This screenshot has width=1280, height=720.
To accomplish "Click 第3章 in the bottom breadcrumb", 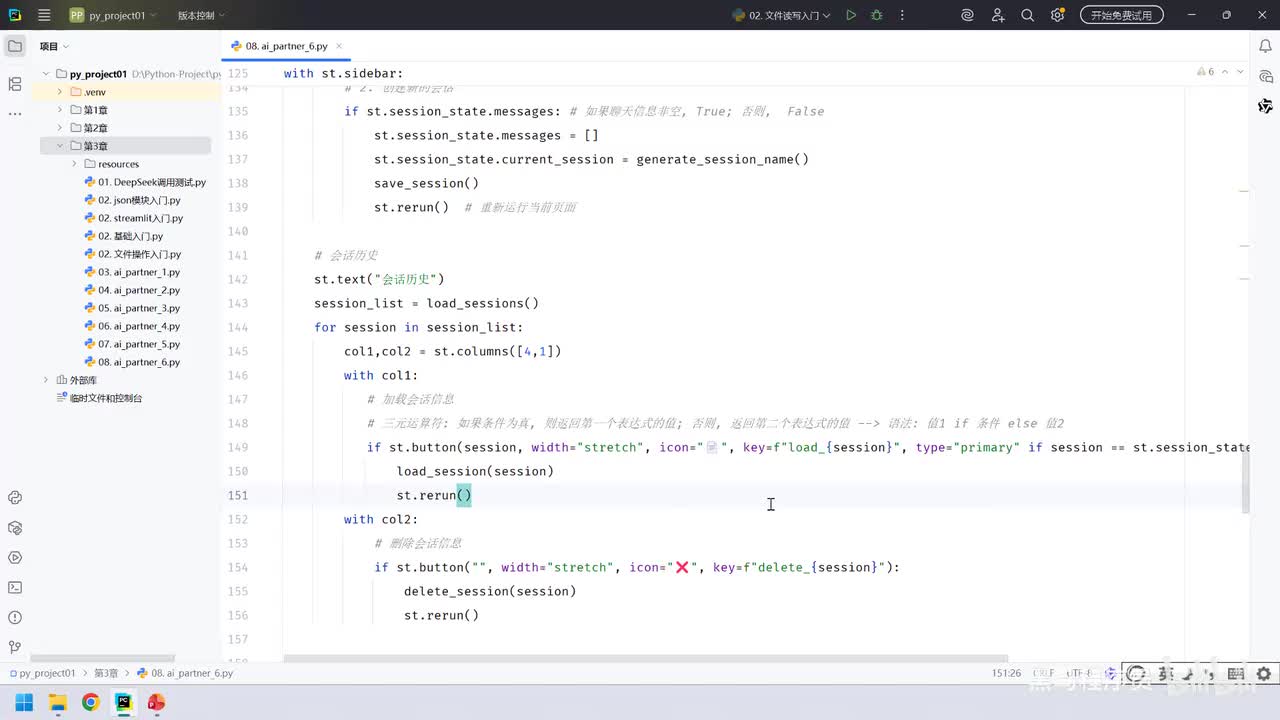I will click(x=106, y=673).
